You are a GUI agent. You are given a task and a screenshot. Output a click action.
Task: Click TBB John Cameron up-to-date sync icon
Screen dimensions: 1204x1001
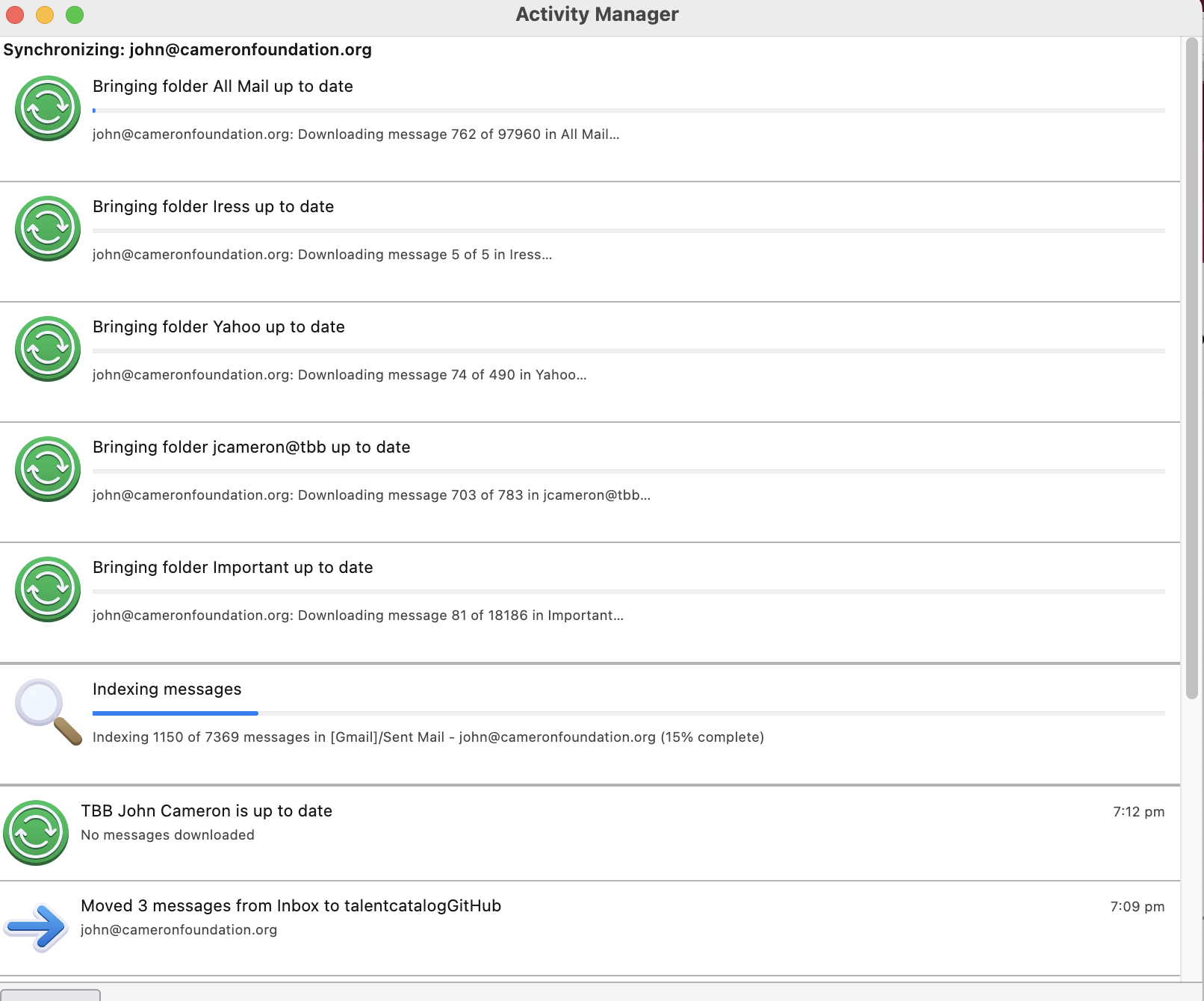(x=36, y=833)
